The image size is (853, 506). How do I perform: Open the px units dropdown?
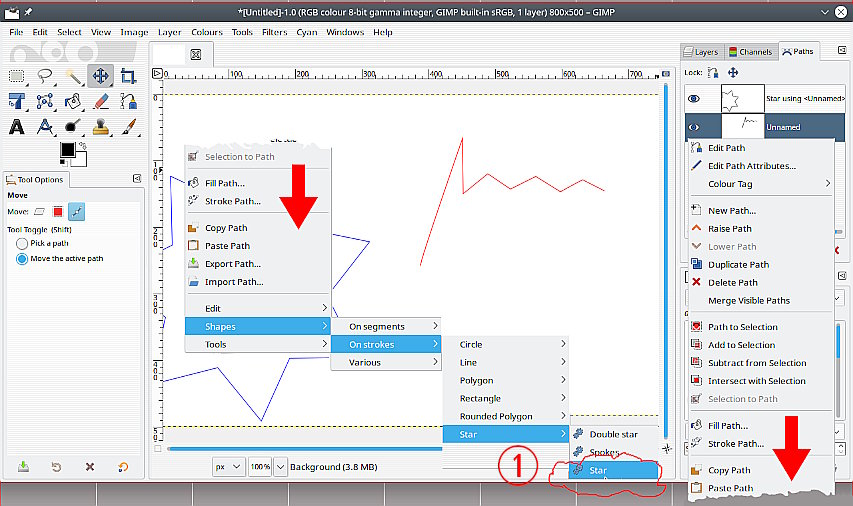coord(227,467)
